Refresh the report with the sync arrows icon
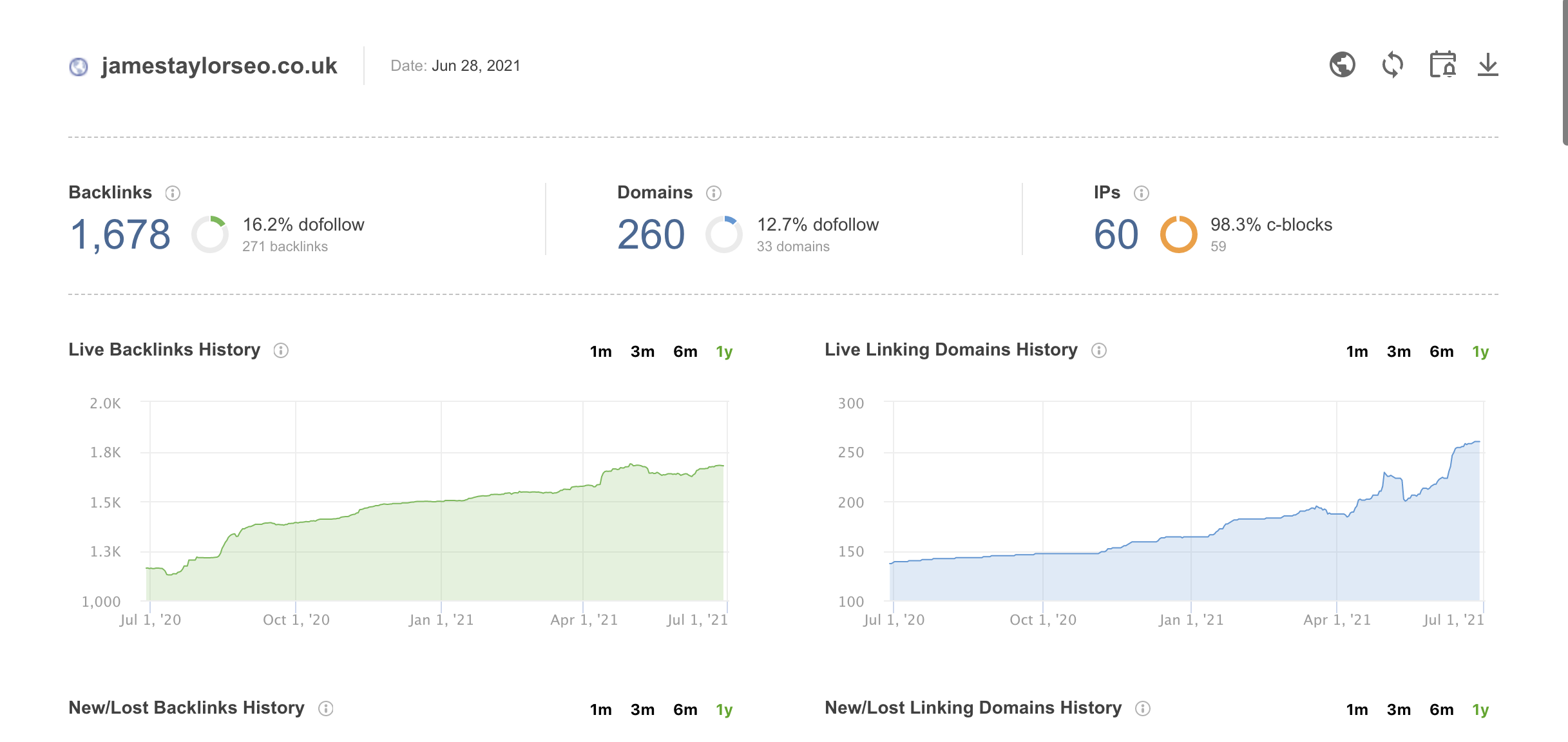The height and width of the screenshot is (742, 1568). point(1393,65)
